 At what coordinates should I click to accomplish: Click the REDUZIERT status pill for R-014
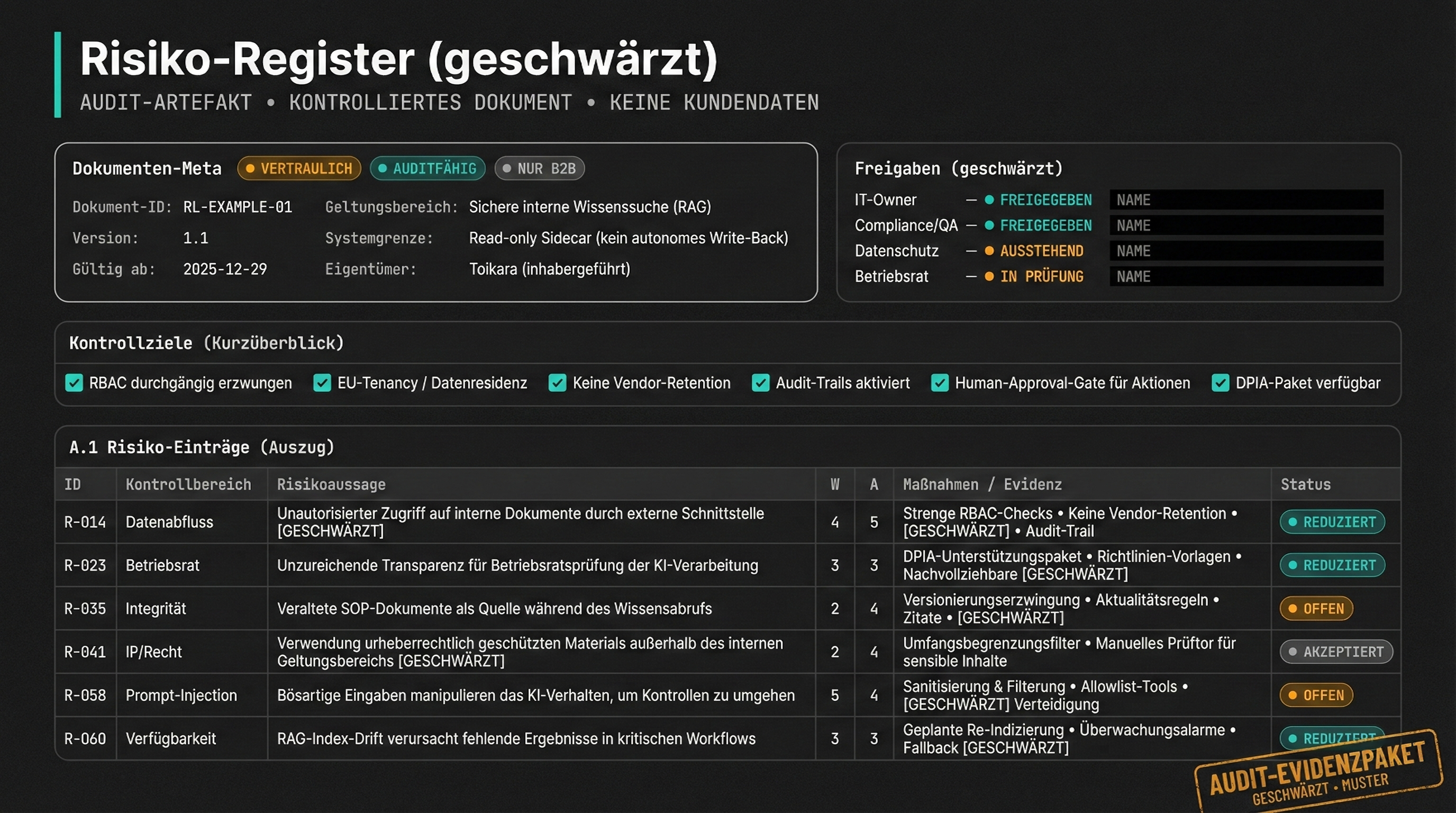coord(1332,522)
